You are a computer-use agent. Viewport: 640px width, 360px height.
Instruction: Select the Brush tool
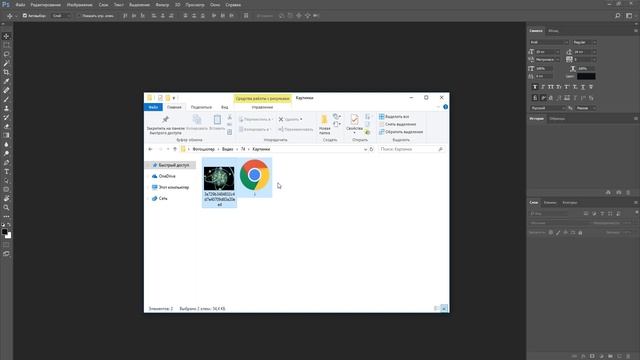coord(6,100)
